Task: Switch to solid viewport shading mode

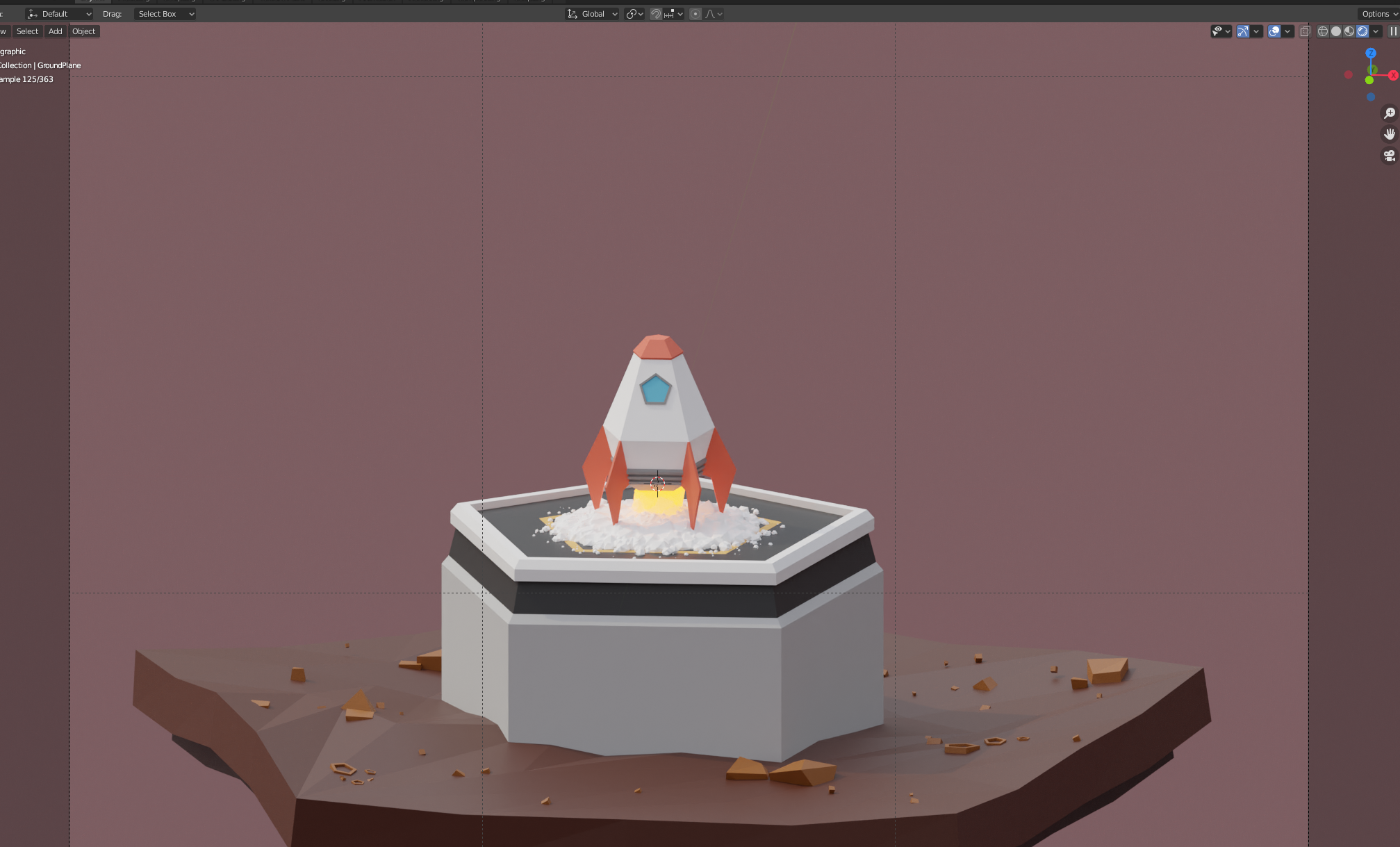Action: tap(1336, 31)
